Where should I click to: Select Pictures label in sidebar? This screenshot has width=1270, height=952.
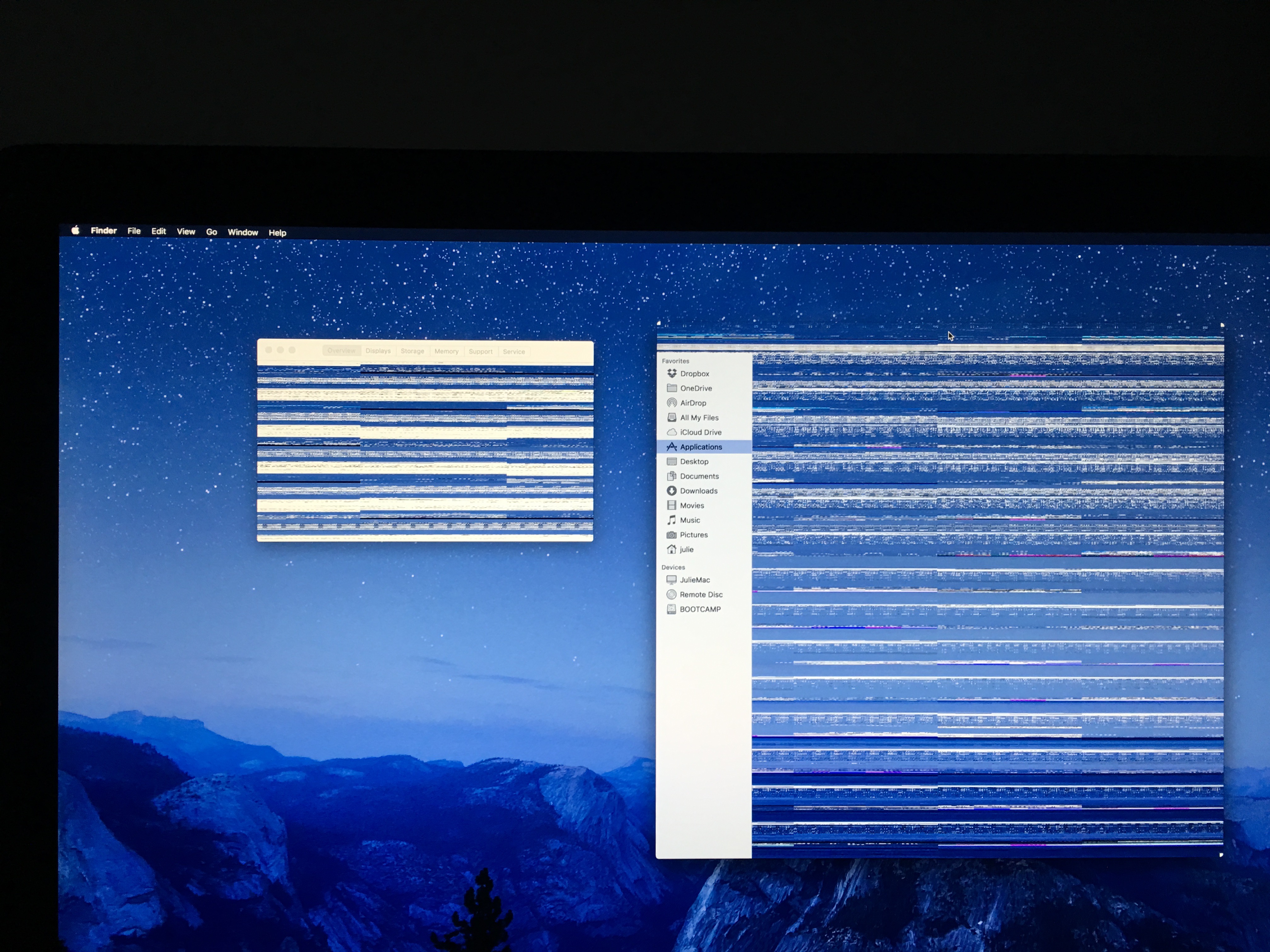tap(694, 535)
